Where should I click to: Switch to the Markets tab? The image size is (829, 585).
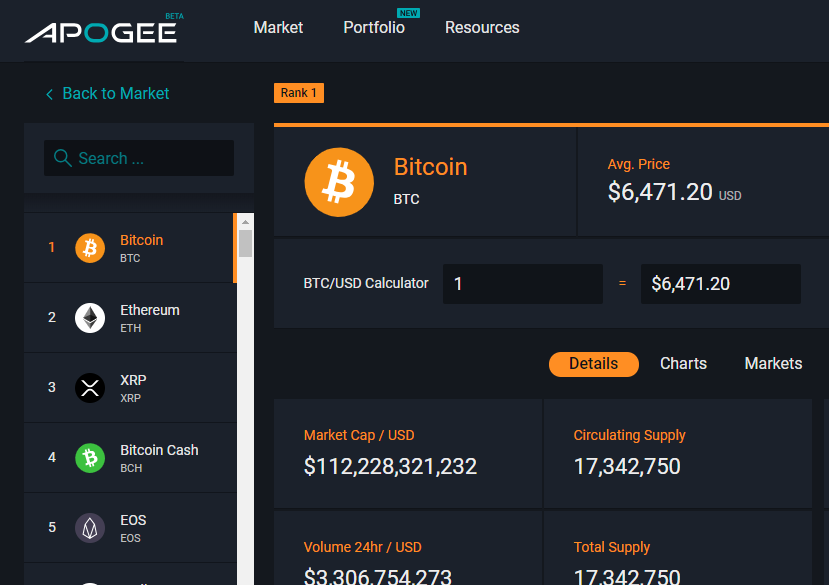point(773,364)
